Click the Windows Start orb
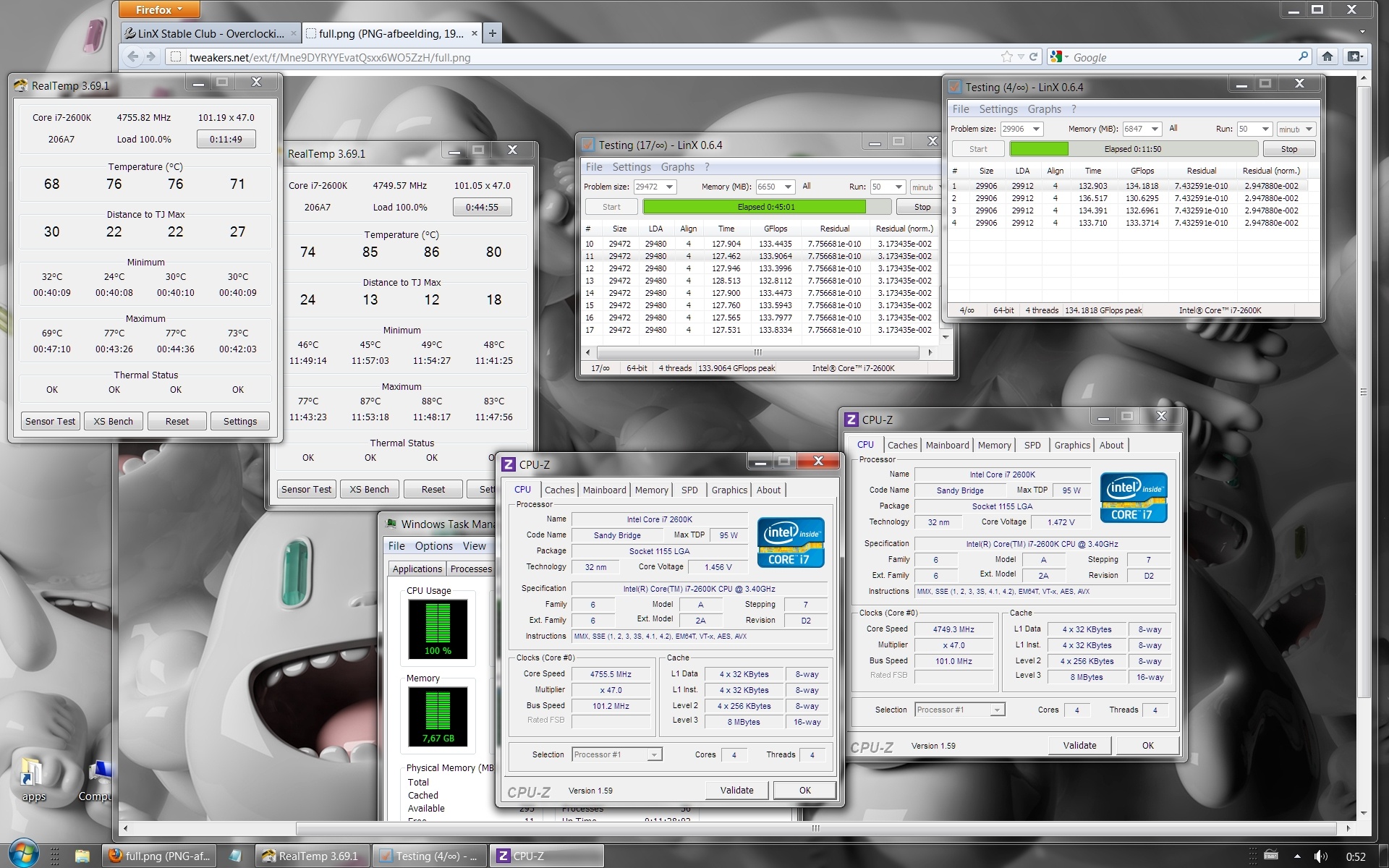 (22, 855)
